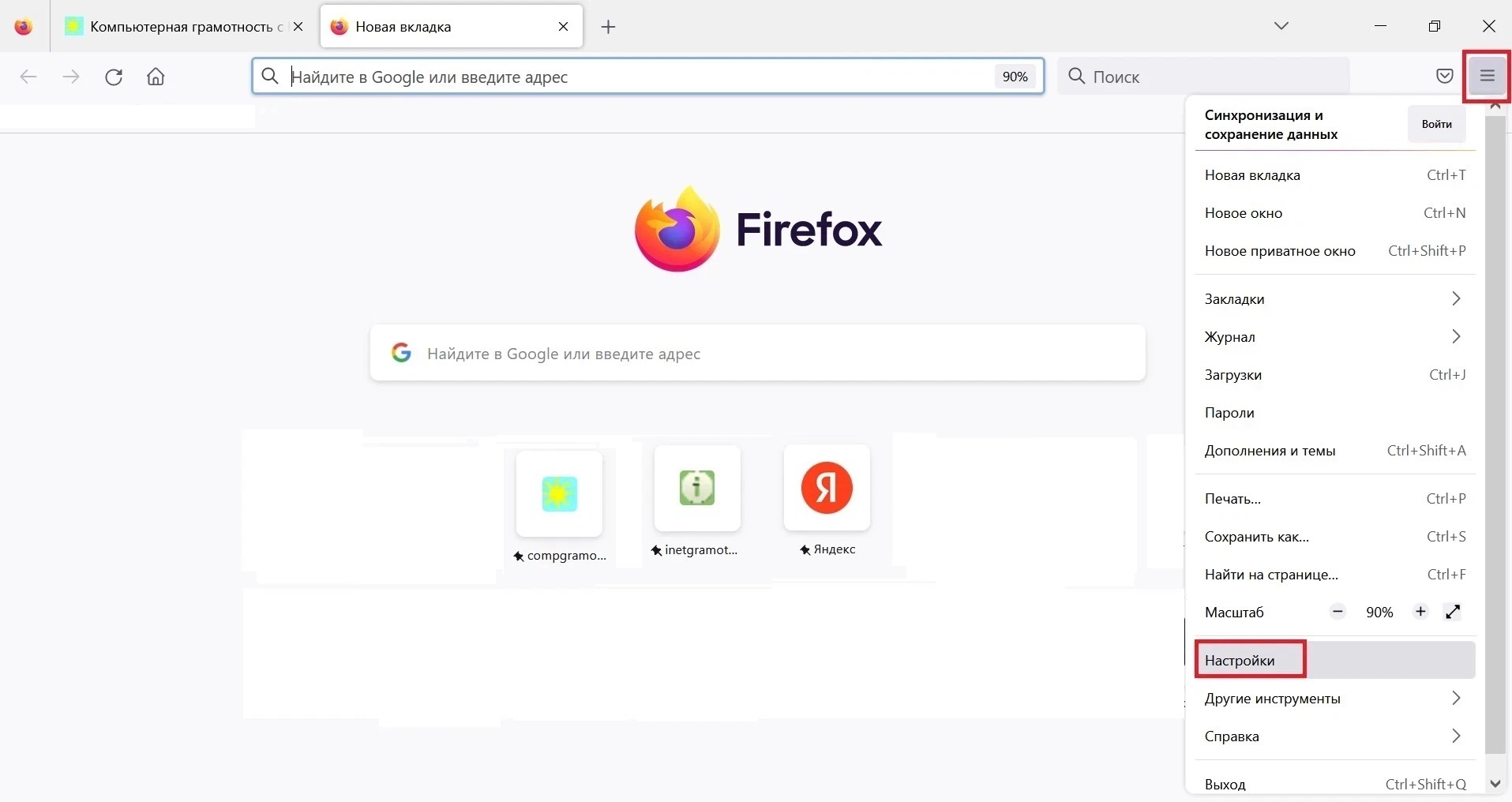Click the address bar magnifier icon

click(270, 77)
